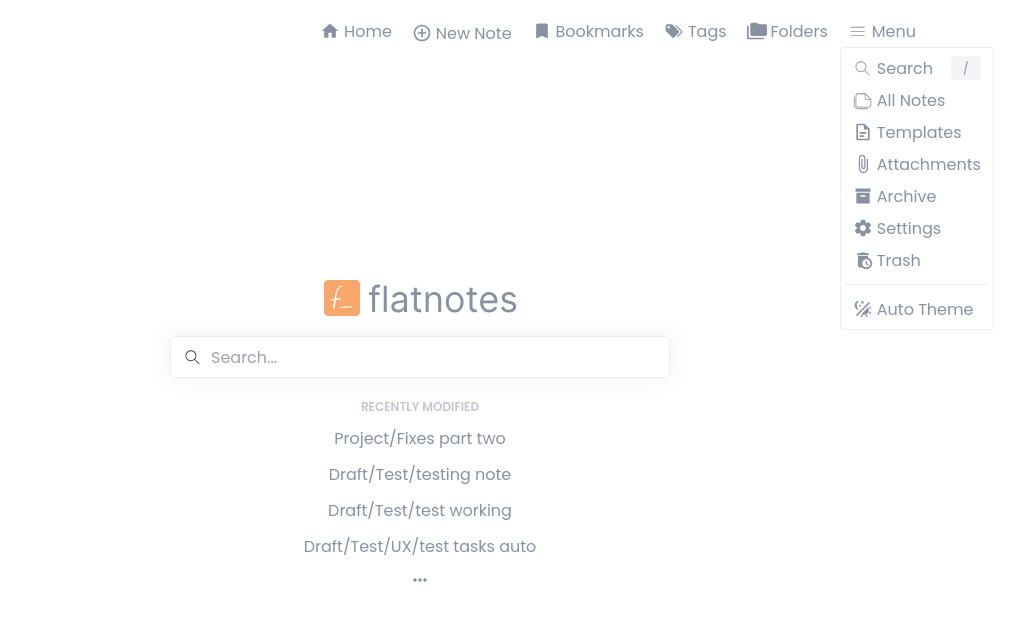Open note Project/Fixes part two
Screen dimensions: 1022x635
[x=420, y=439]
